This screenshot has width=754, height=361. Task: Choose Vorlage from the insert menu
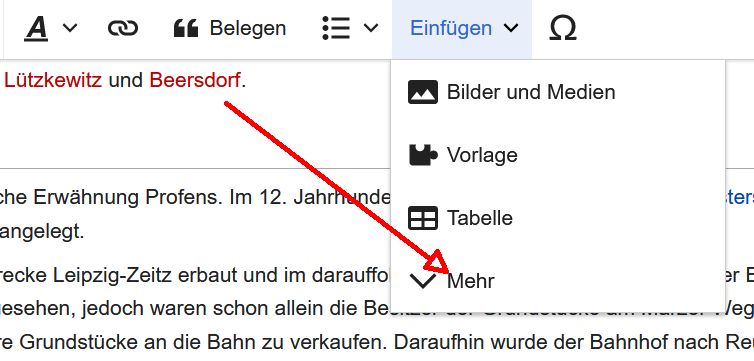(x=558, y=155)
